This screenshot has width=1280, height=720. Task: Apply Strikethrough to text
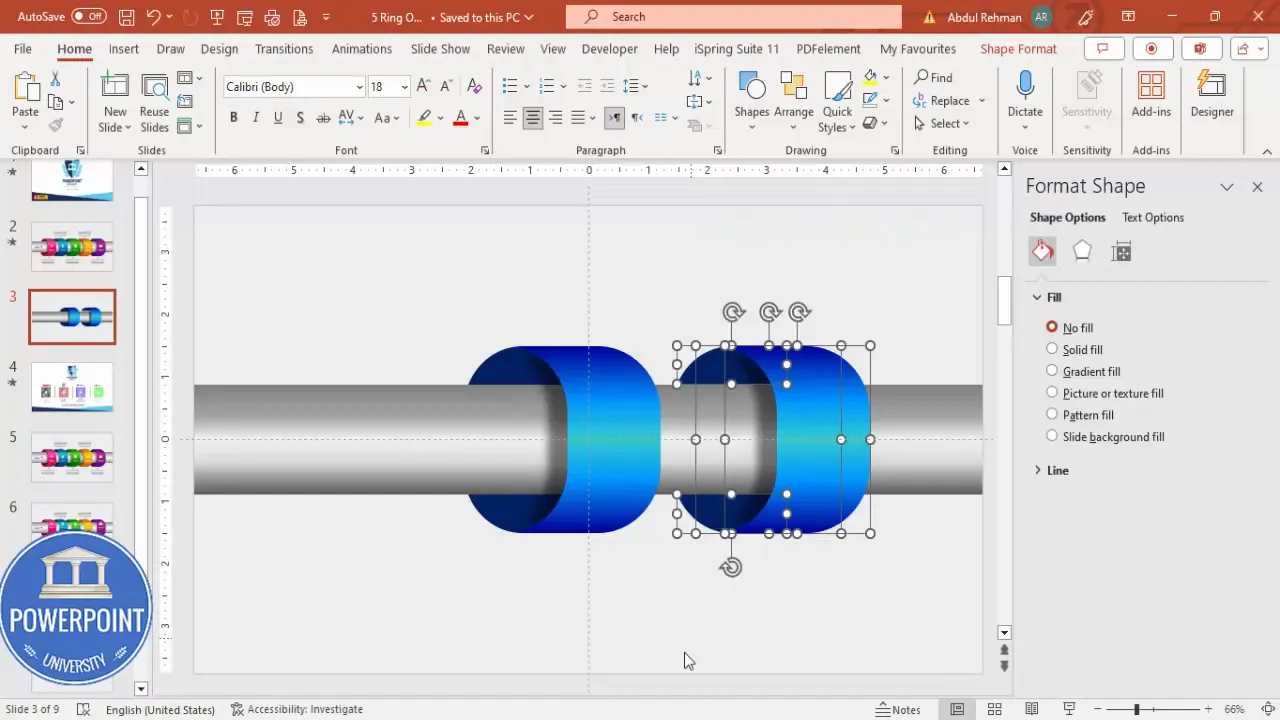click(323, 118)
